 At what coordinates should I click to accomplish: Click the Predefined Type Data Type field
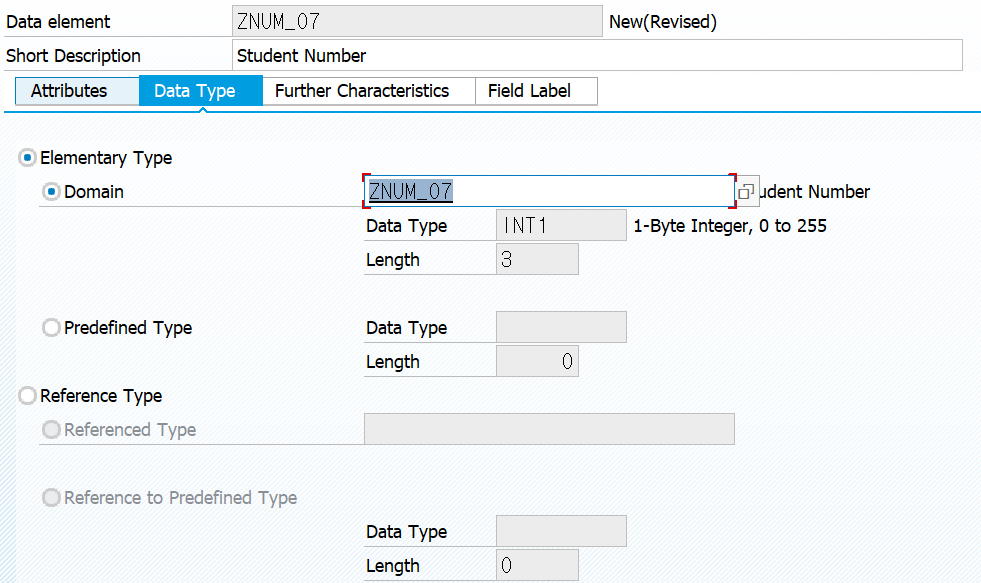point(560,327)
